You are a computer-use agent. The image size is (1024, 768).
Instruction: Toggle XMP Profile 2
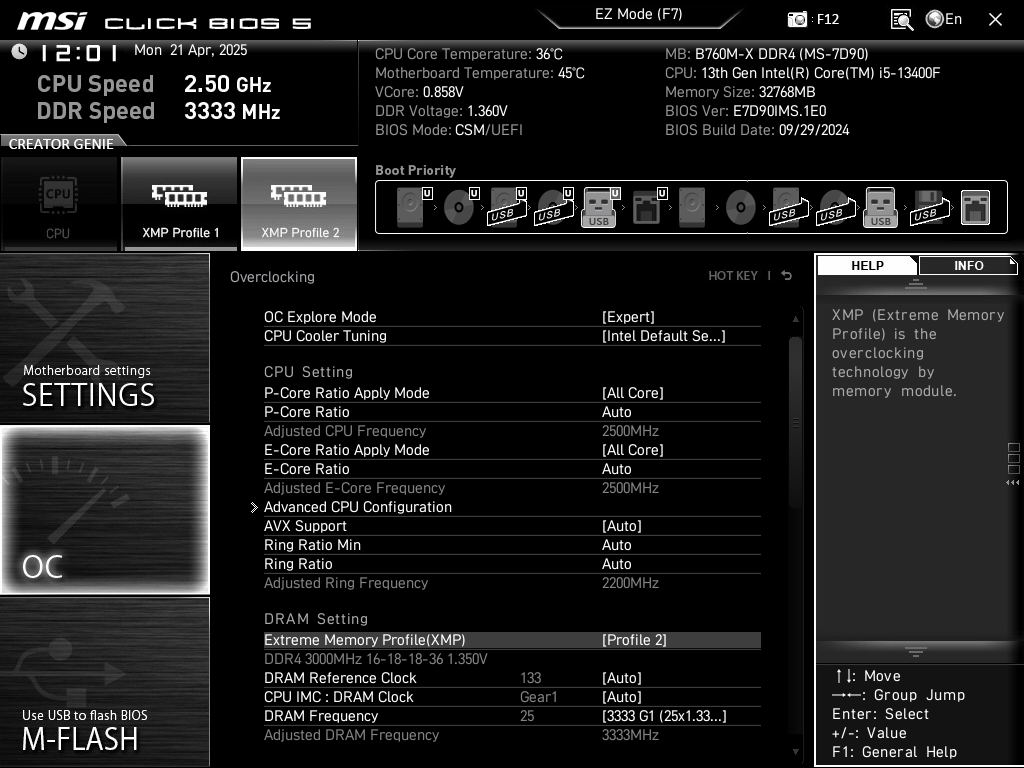299,204
